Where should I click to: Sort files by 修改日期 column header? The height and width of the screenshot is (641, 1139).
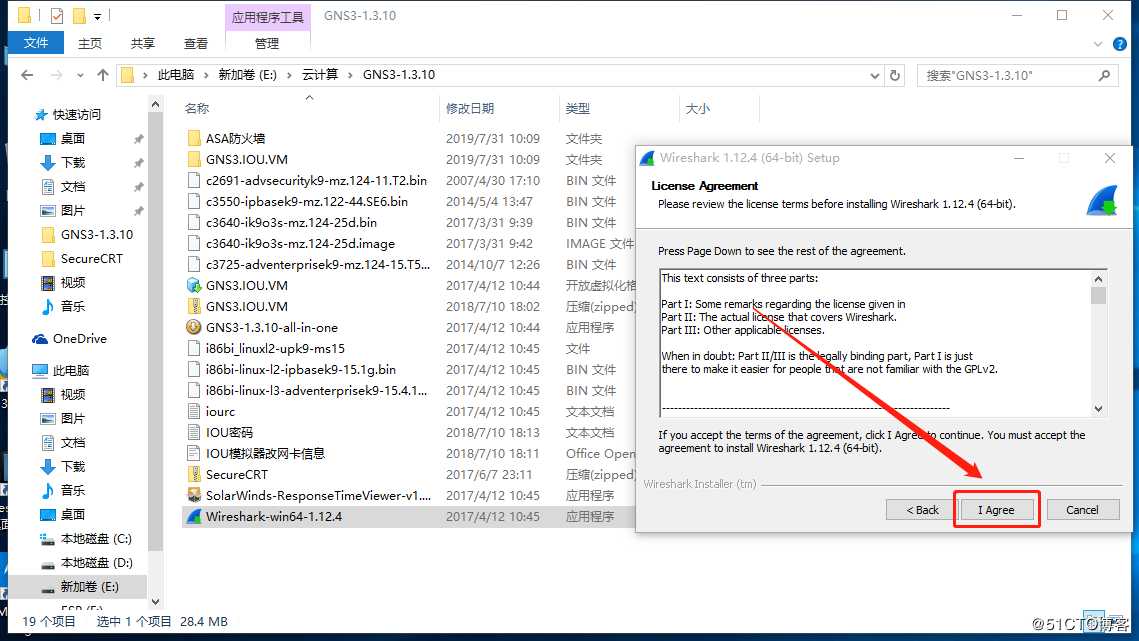pyautogui.click(x=470, y=108)
